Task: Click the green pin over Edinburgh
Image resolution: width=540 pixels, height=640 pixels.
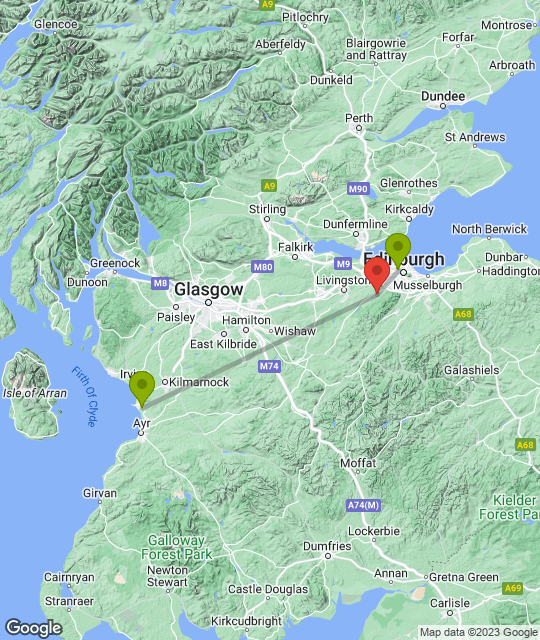Action: 398,251
